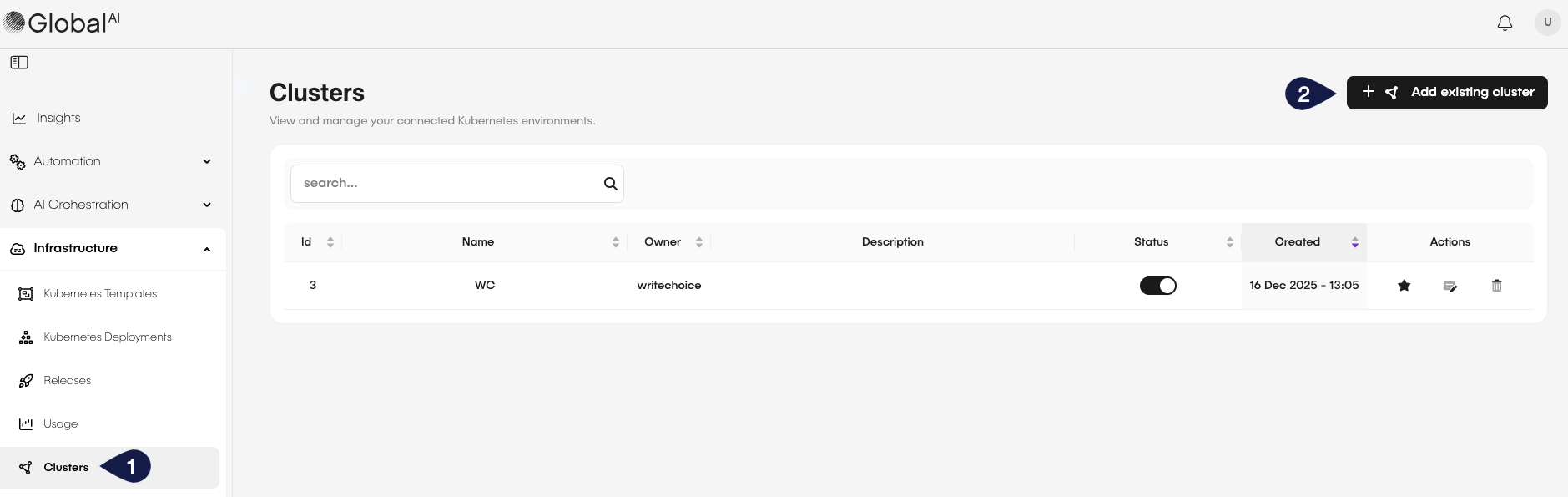Open the Releases page
1568x497 pixels.
point(67,380)
